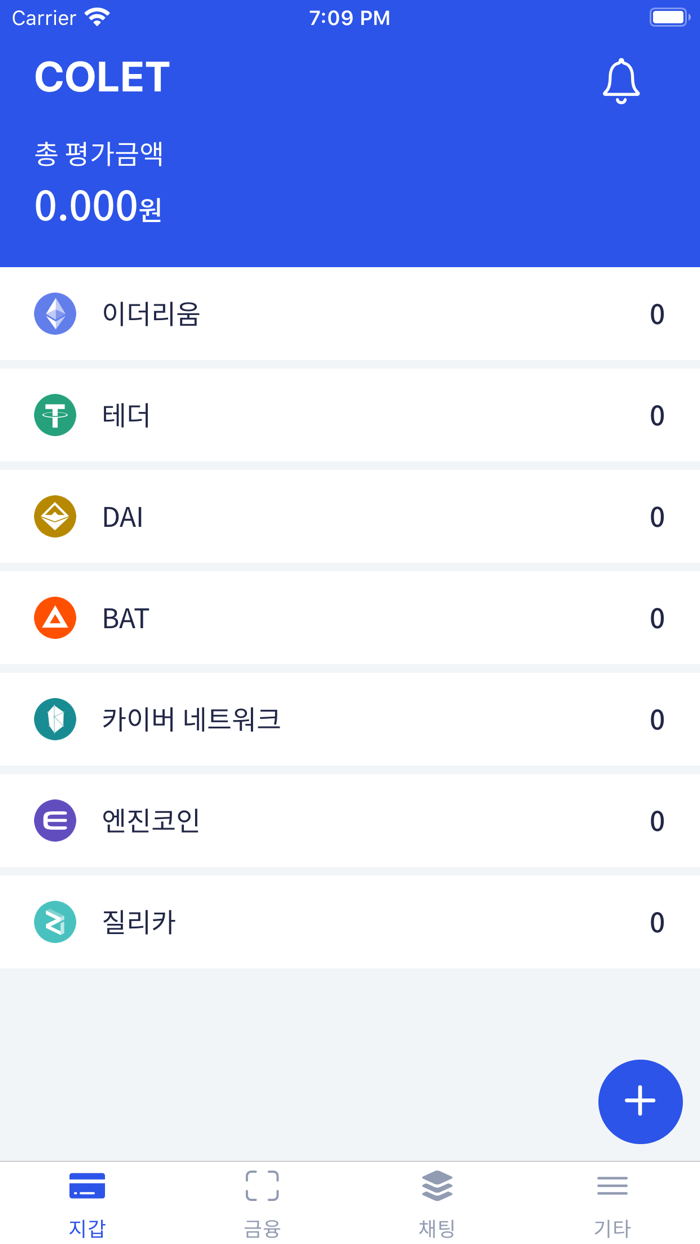
Task: Tap the 엔진코인 balance value
Action: pyautogui.click(x=656, y=821)
